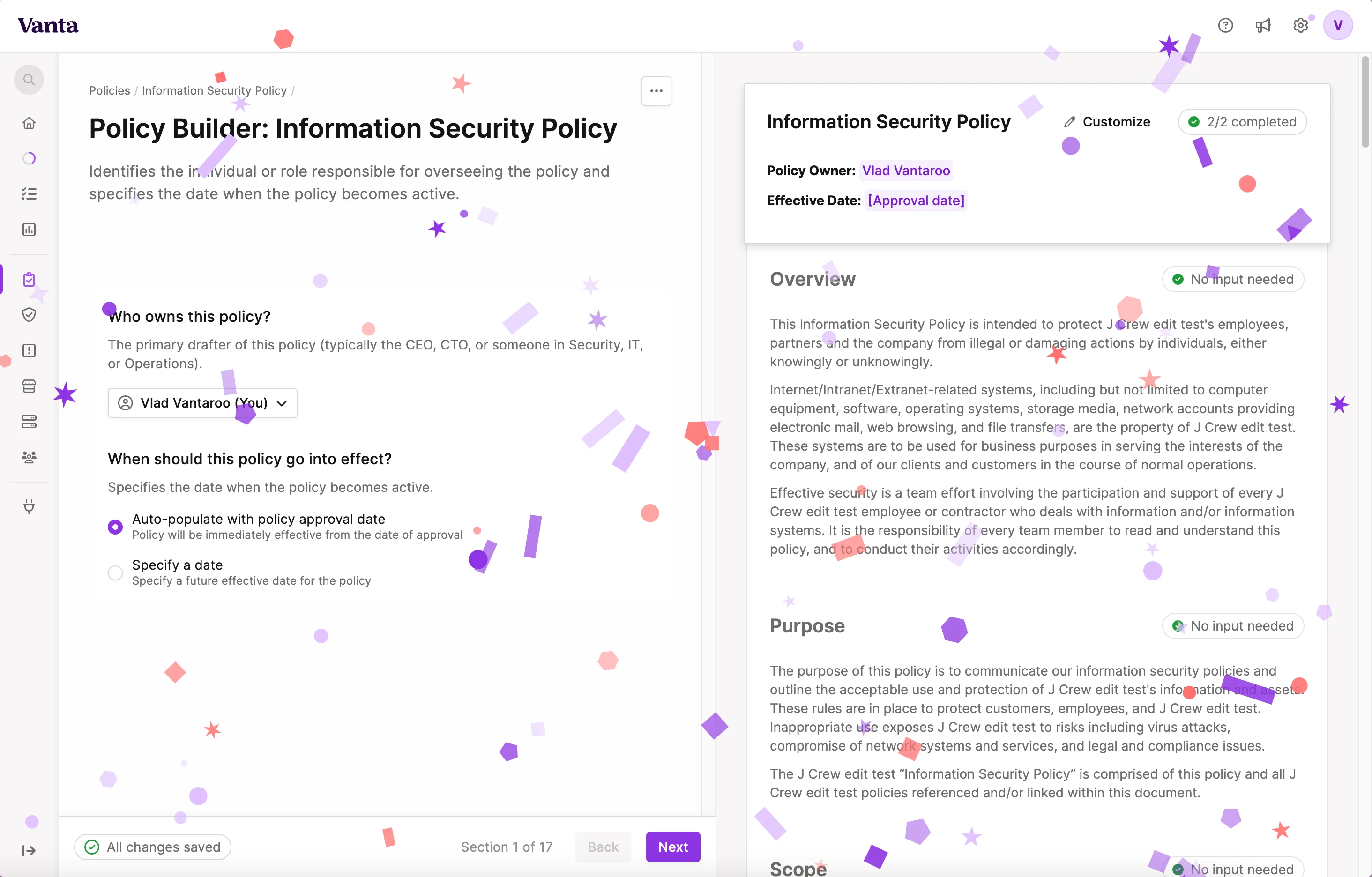Viewport: 1372px width, 877px height.
Task: Click the Next button
Action: click(673, 847)
